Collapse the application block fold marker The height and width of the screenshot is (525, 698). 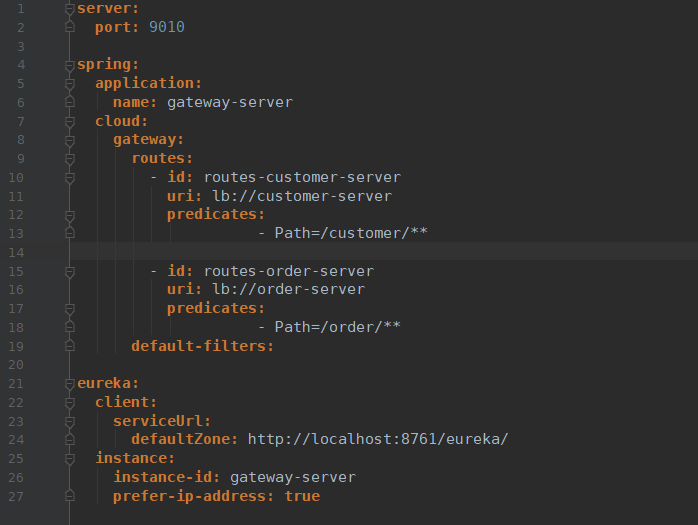pyautogui.click(x=69, y=84)
